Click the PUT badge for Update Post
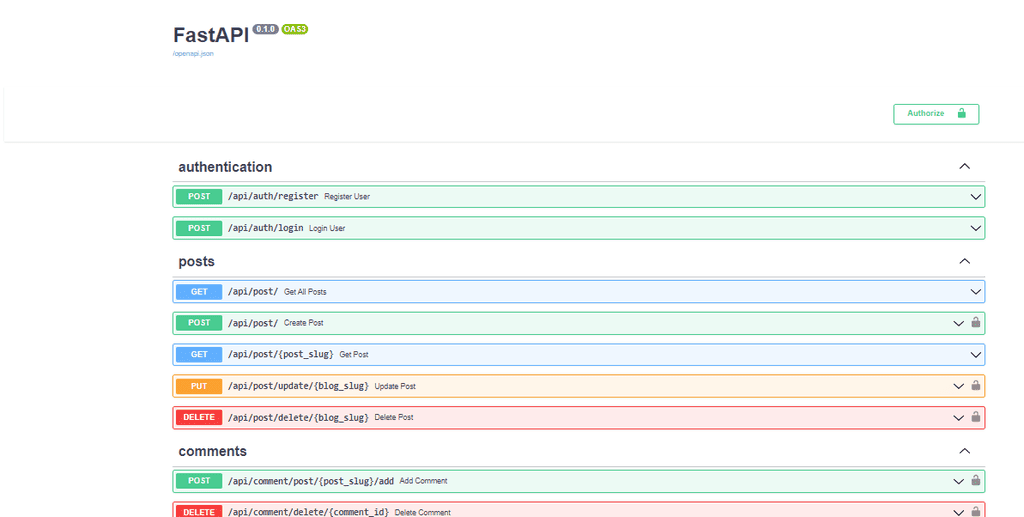The image size is (1024, 517). [199, 386]
